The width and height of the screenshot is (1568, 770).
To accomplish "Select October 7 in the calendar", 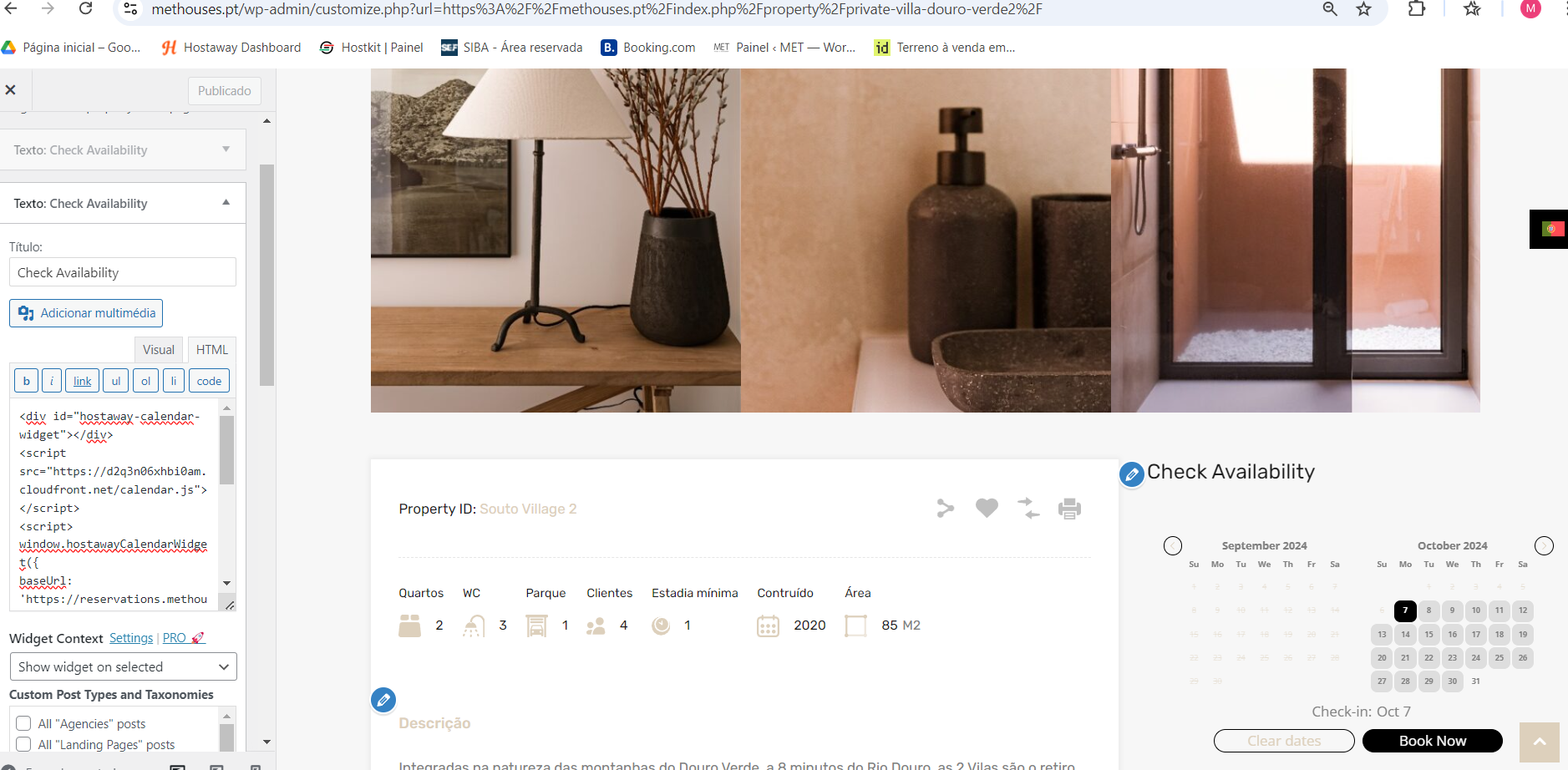I will [1405, 610].
